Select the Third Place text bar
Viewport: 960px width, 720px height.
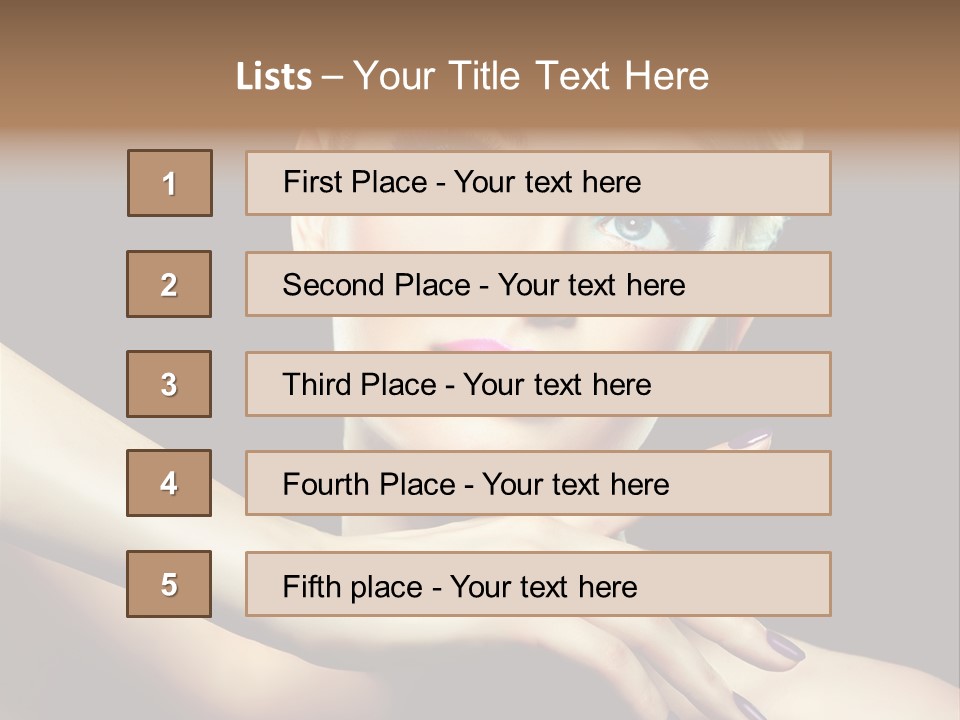tap(538, 384)
